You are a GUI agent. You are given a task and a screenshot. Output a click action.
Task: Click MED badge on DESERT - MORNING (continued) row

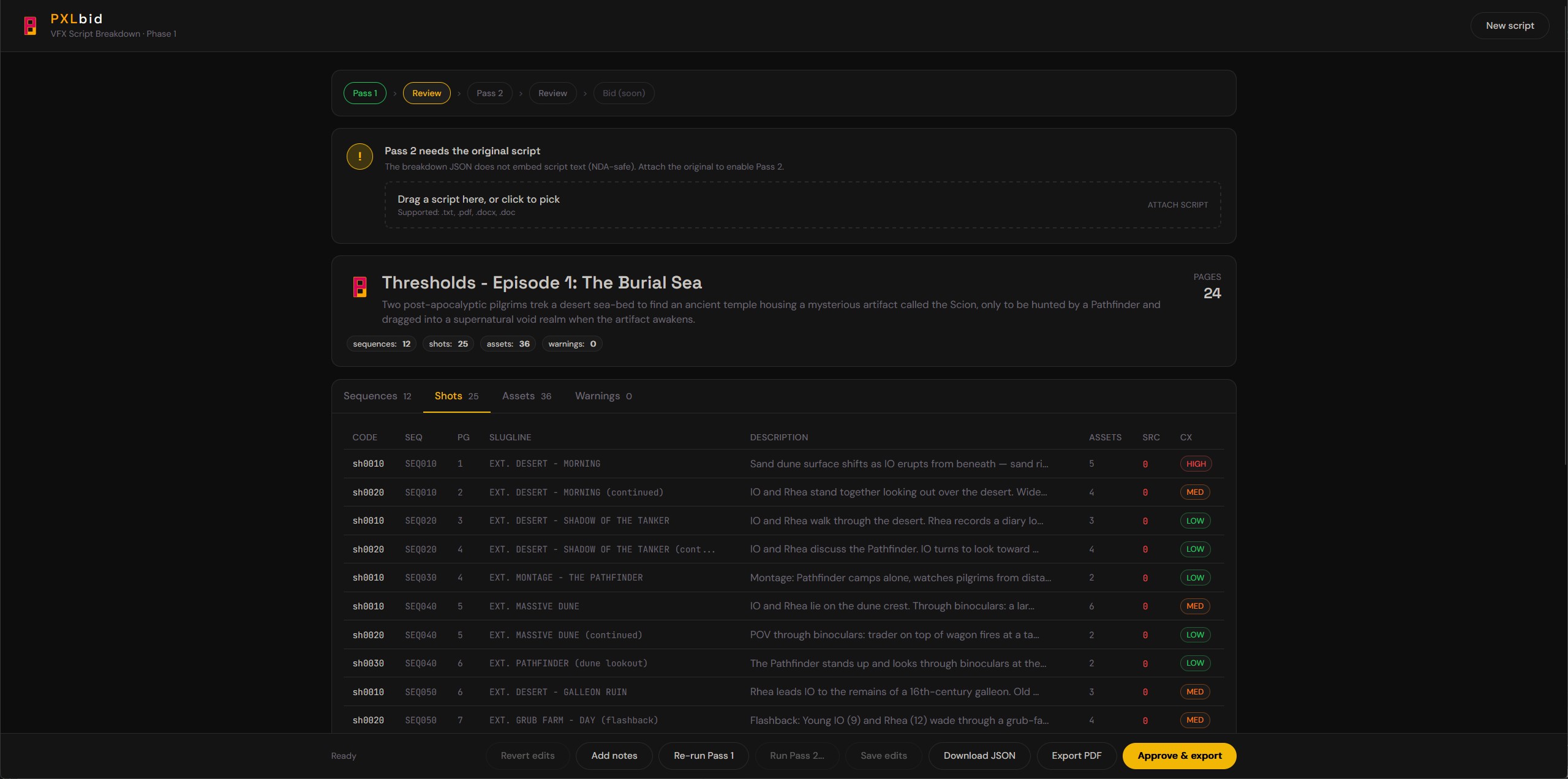pos(1195,492)
